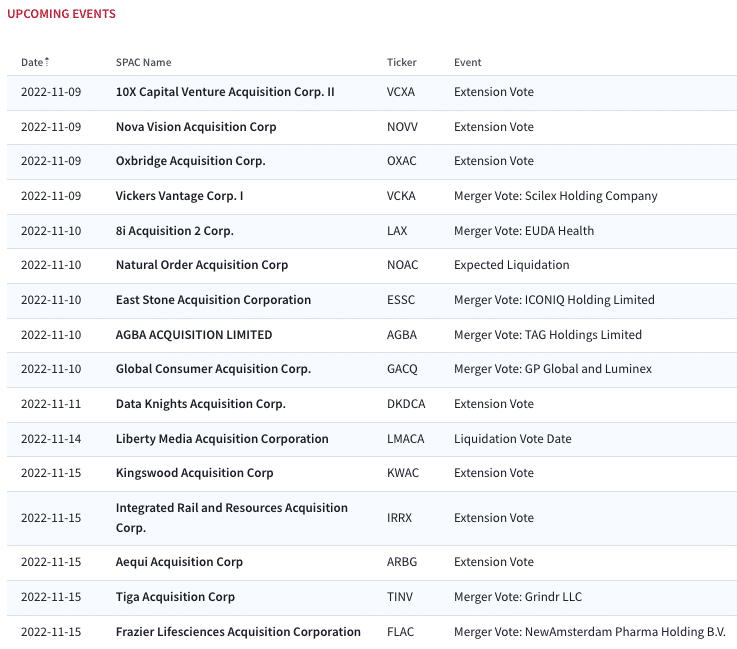
Task: Select Liberty Media Acquisition Corporation
Action: coord(222,438)
